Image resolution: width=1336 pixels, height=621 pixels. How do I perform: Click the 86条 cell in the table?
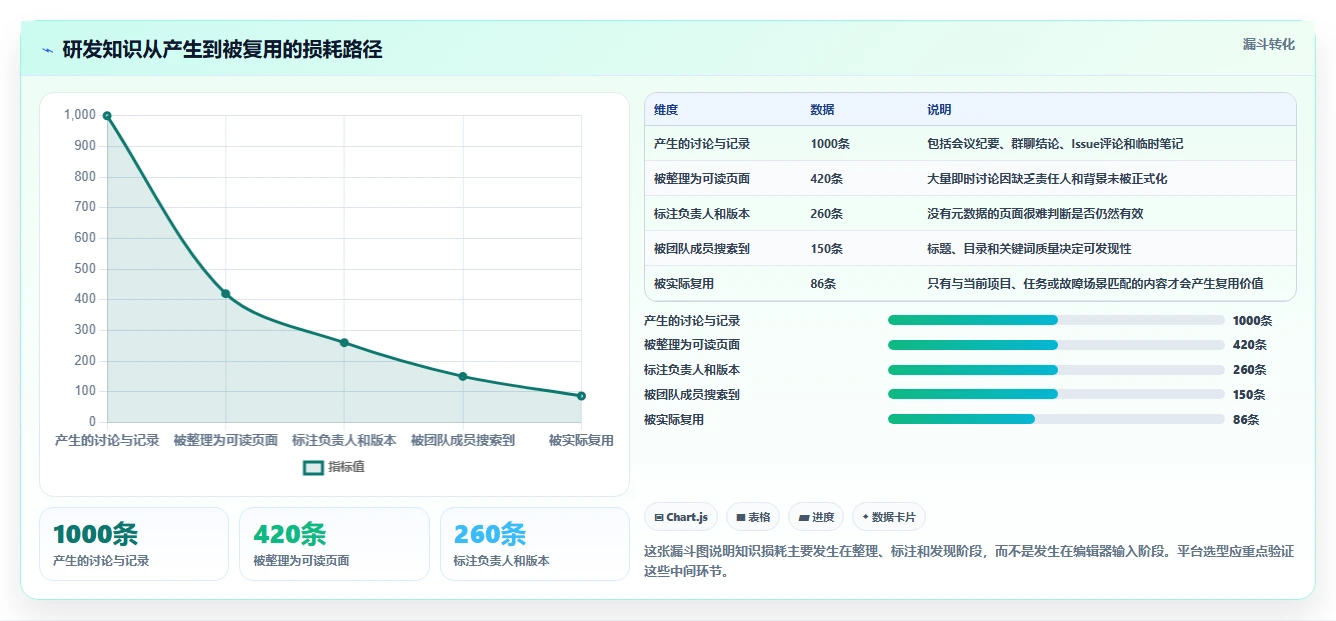pyautogui.click(x=823, y=284)
